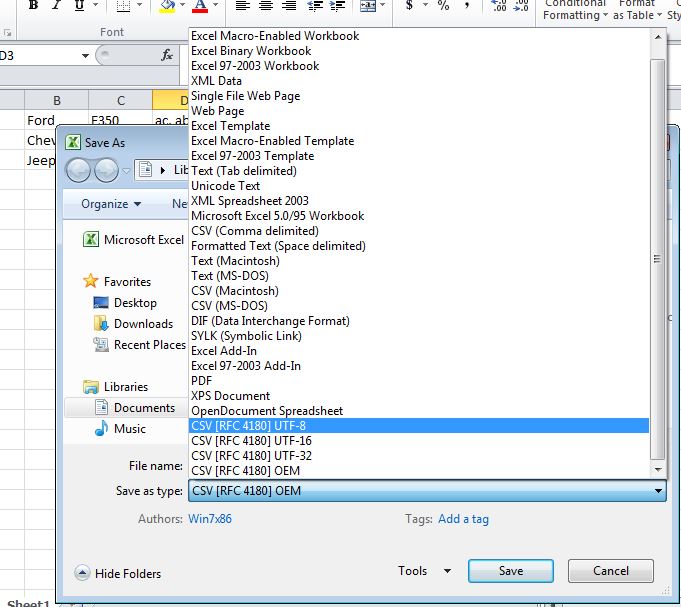Toggle Italic formatting in ribbon
Screen dimensions: 681x607
[x=56, y=5]
